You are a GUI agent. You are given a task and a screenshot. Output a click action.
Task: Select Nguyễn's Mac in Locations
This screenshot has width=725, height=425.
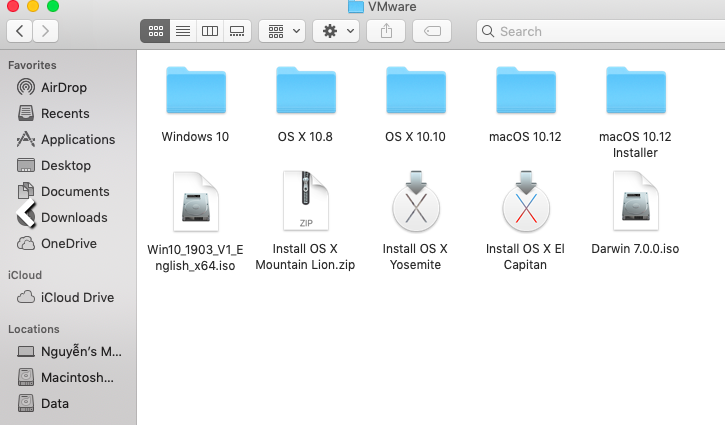pos(68,351)
